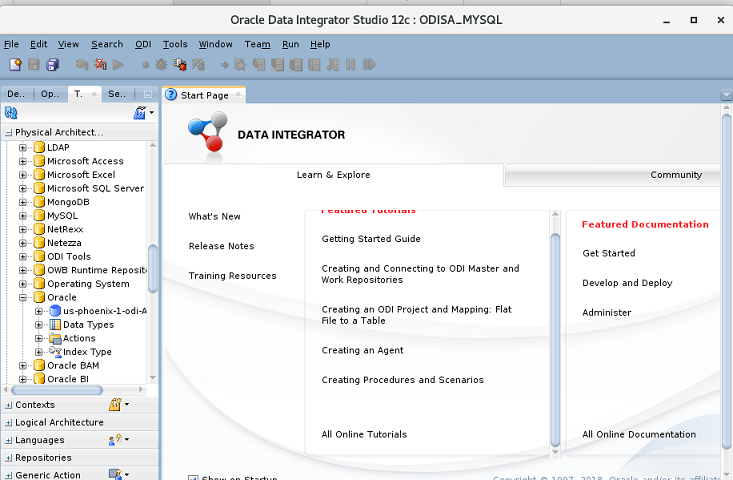The width and height of the screenshot is (733, 480).
Task: Click the New Generic Action icon
Action: [x=115, y=474]
